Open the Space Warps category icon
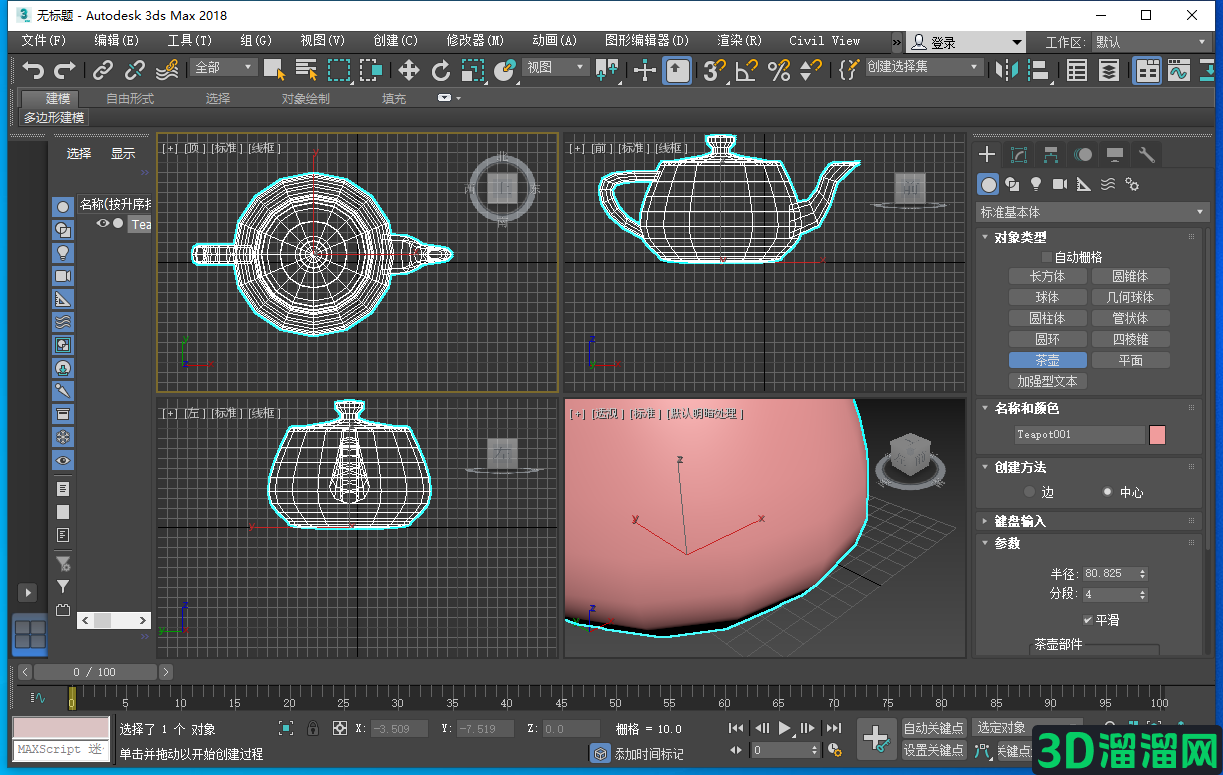This screenshot has height=775, width=1223. [x=1108, y=184]
